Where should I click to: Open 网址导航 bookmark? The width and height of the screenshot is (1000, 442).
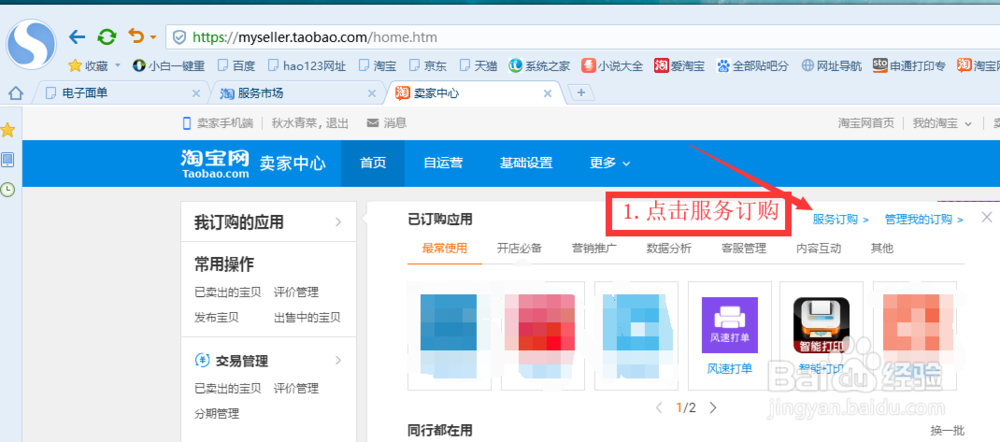832,66
